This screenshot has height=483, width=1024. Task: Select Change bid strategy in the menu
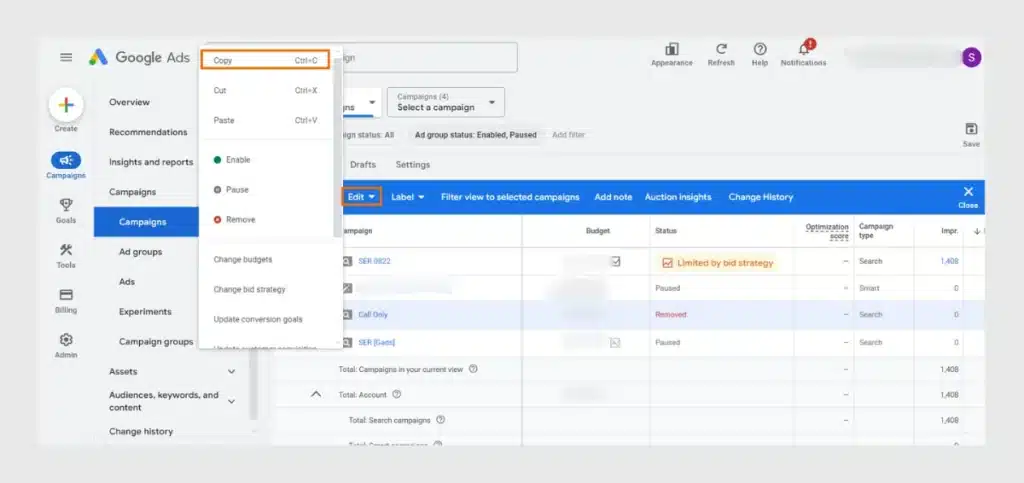265,289
